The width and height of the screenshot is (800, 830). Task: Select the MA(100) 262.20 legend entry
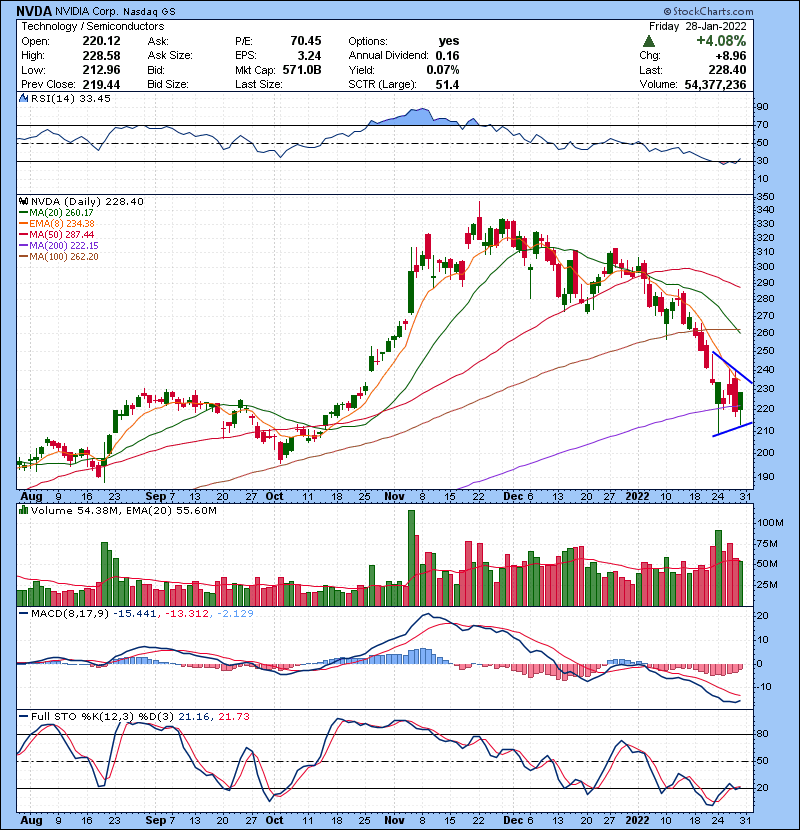coord(59,257)
